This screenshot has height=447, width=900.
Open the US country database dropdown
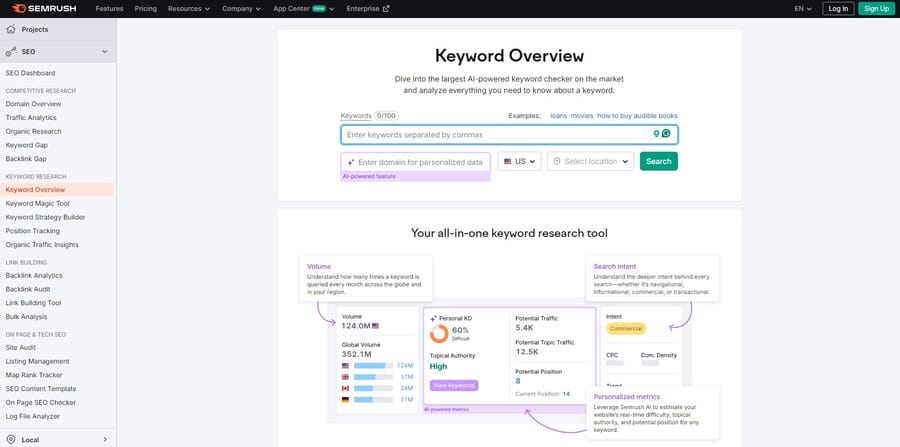click(x=519, y=162)
